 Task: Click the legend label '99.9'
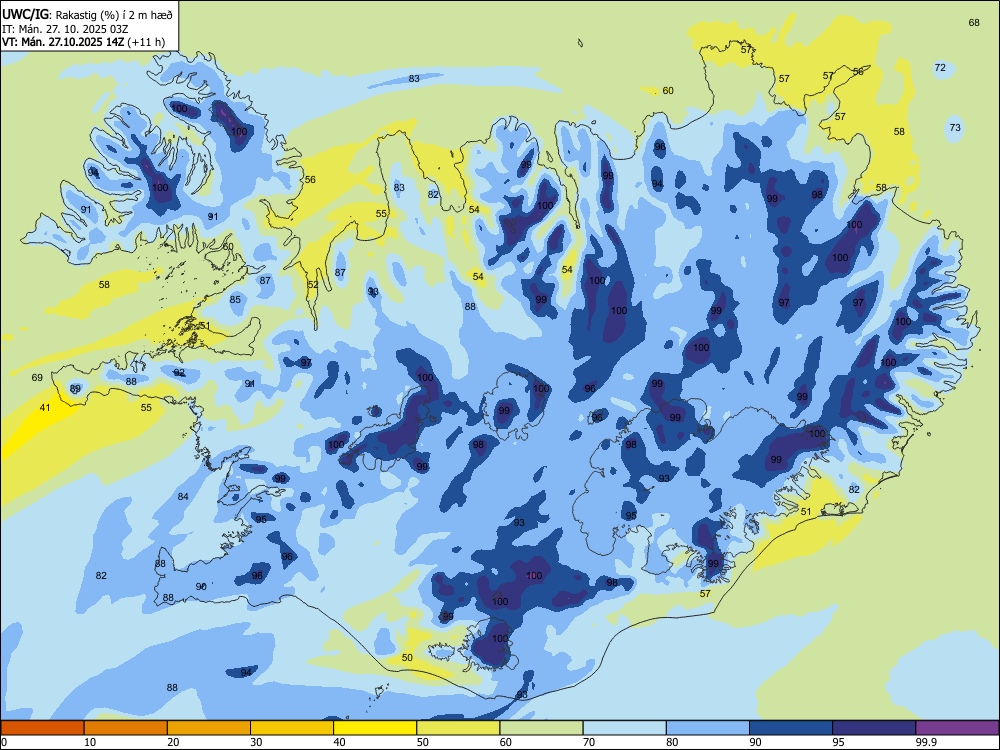926,742
